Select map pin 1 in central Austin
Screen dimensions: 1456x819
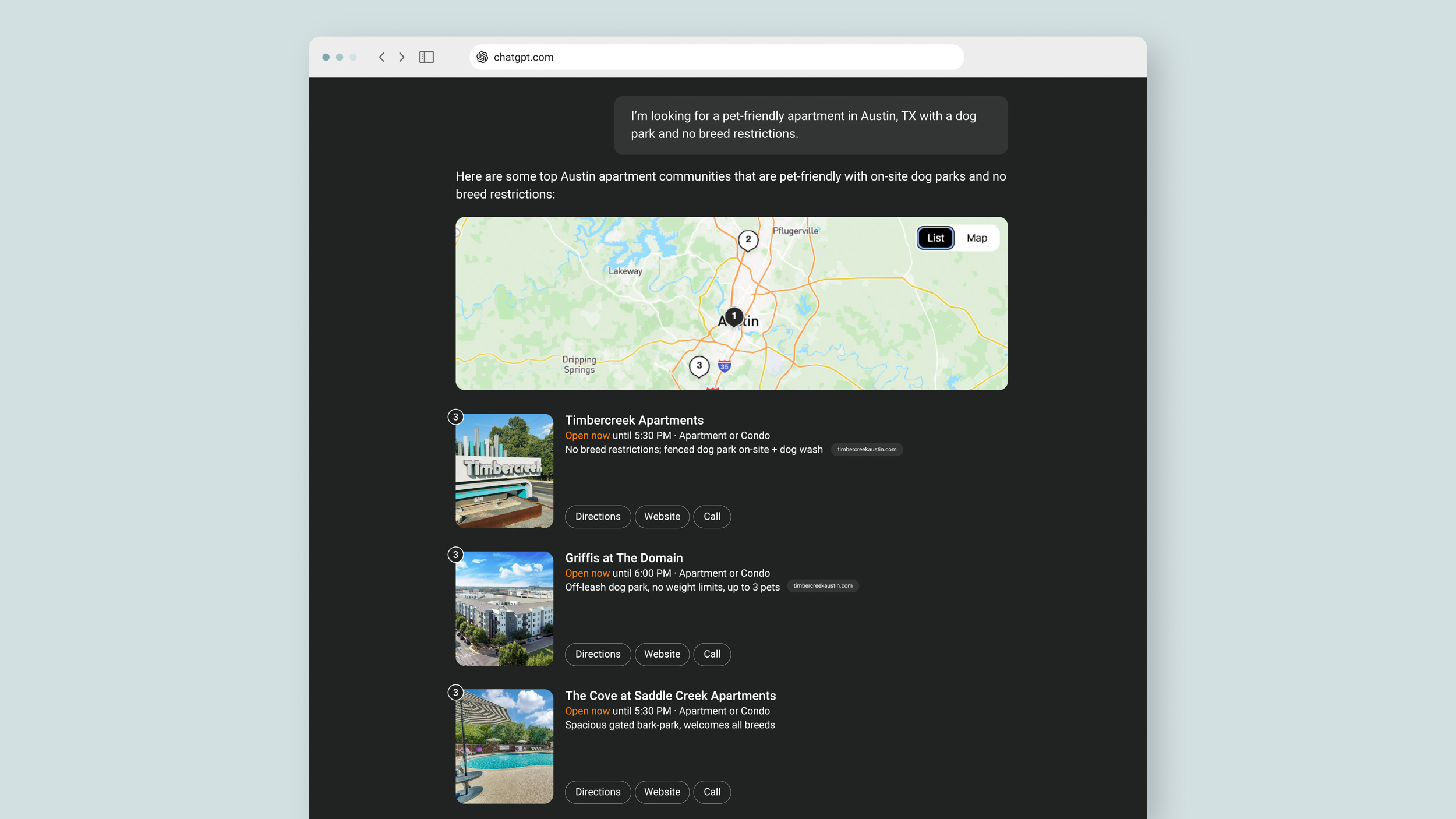pyautogui.click(x=733, y=316)
